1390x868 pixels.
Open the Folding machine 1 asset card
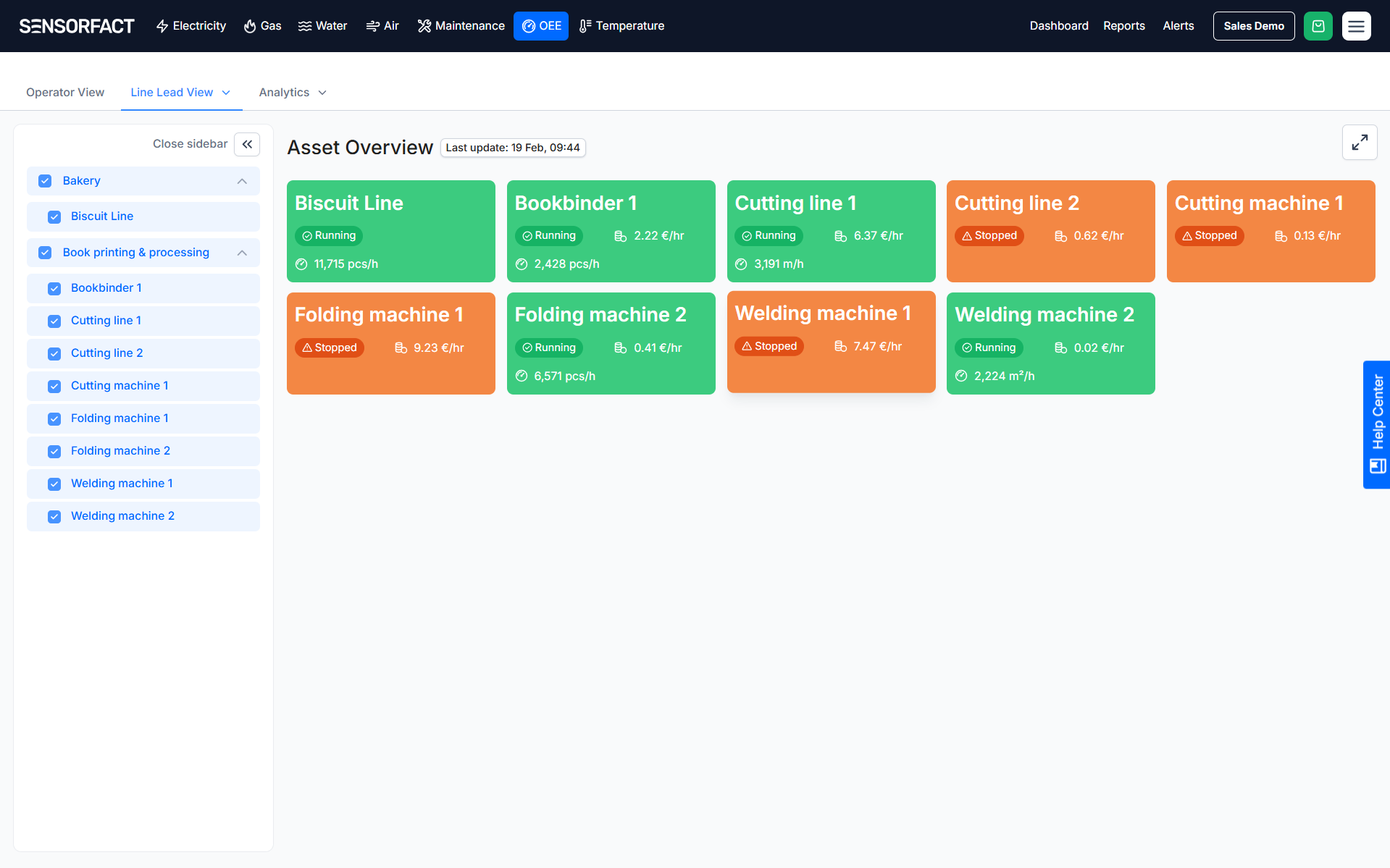tap(390, 343)
